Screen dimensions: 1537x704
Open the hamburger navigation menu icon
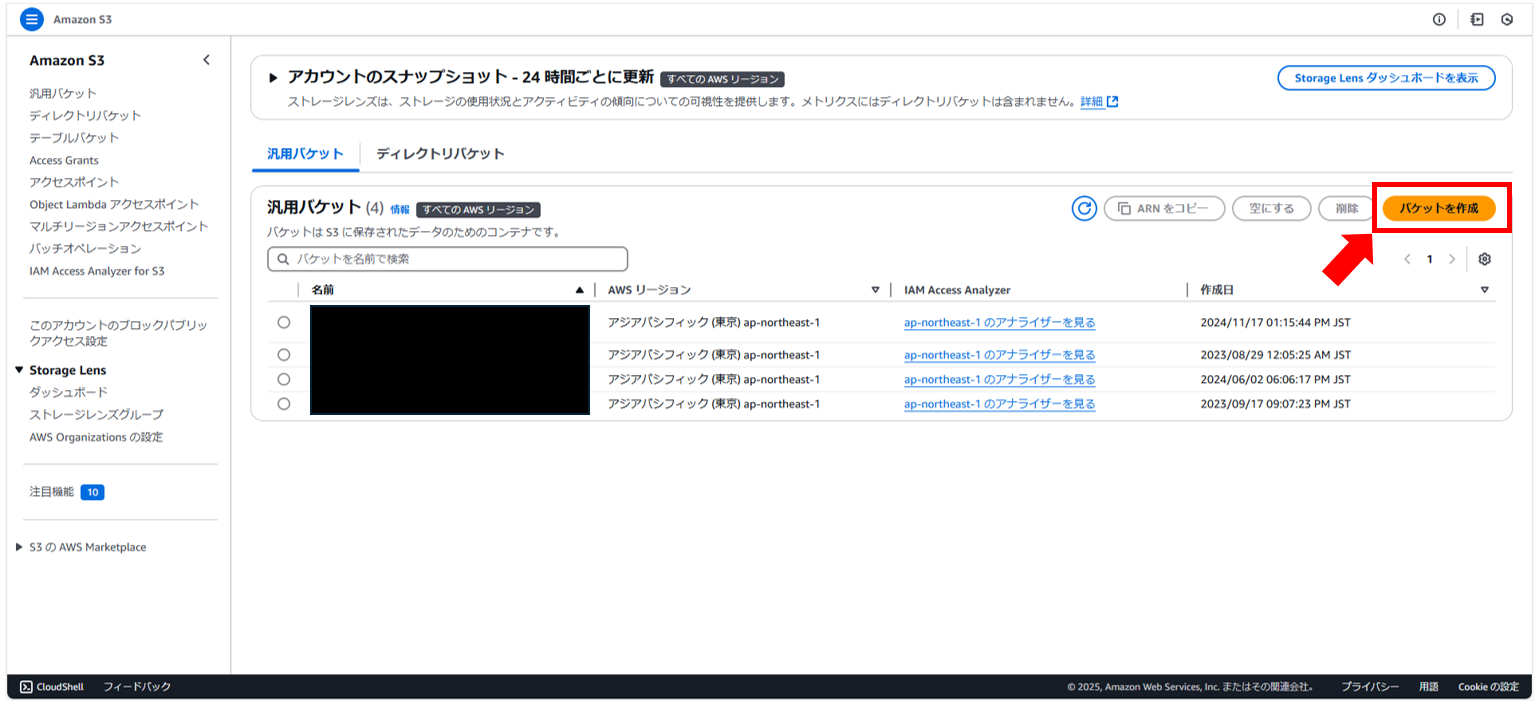pos(32,19)
